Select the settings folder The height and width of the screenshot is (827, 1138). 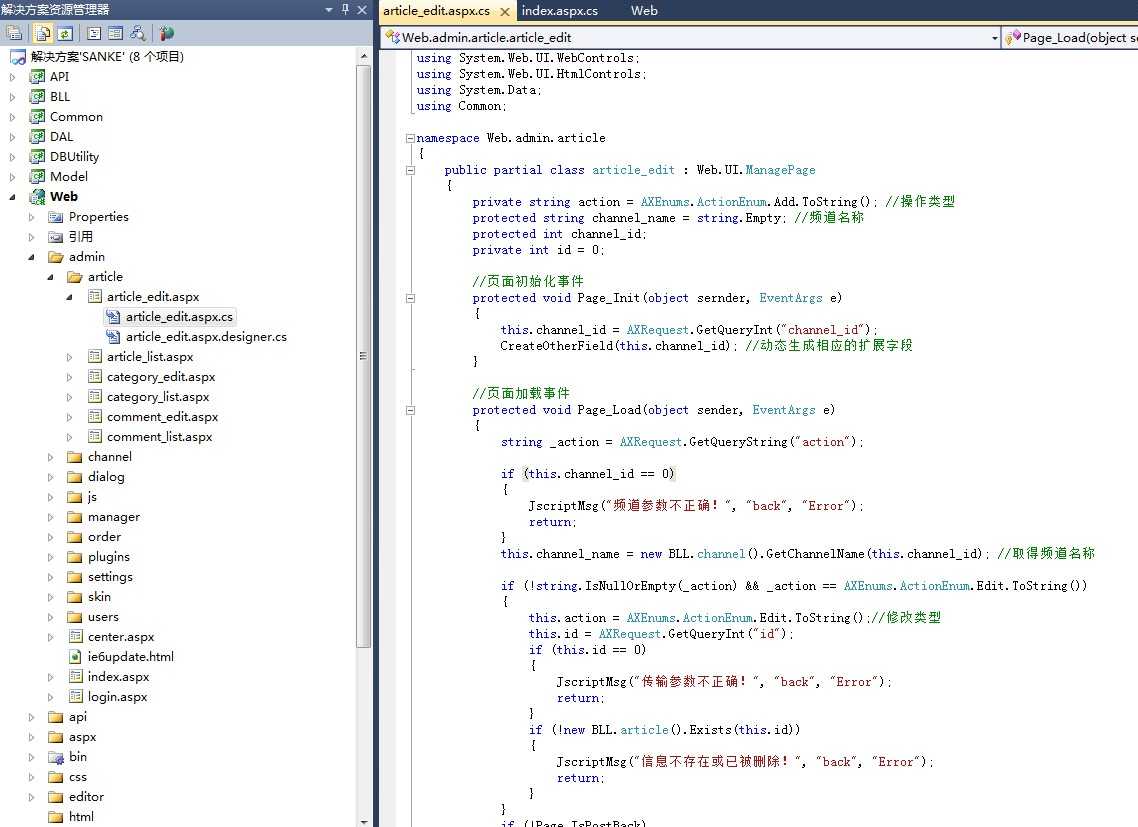tap(110, 577)
